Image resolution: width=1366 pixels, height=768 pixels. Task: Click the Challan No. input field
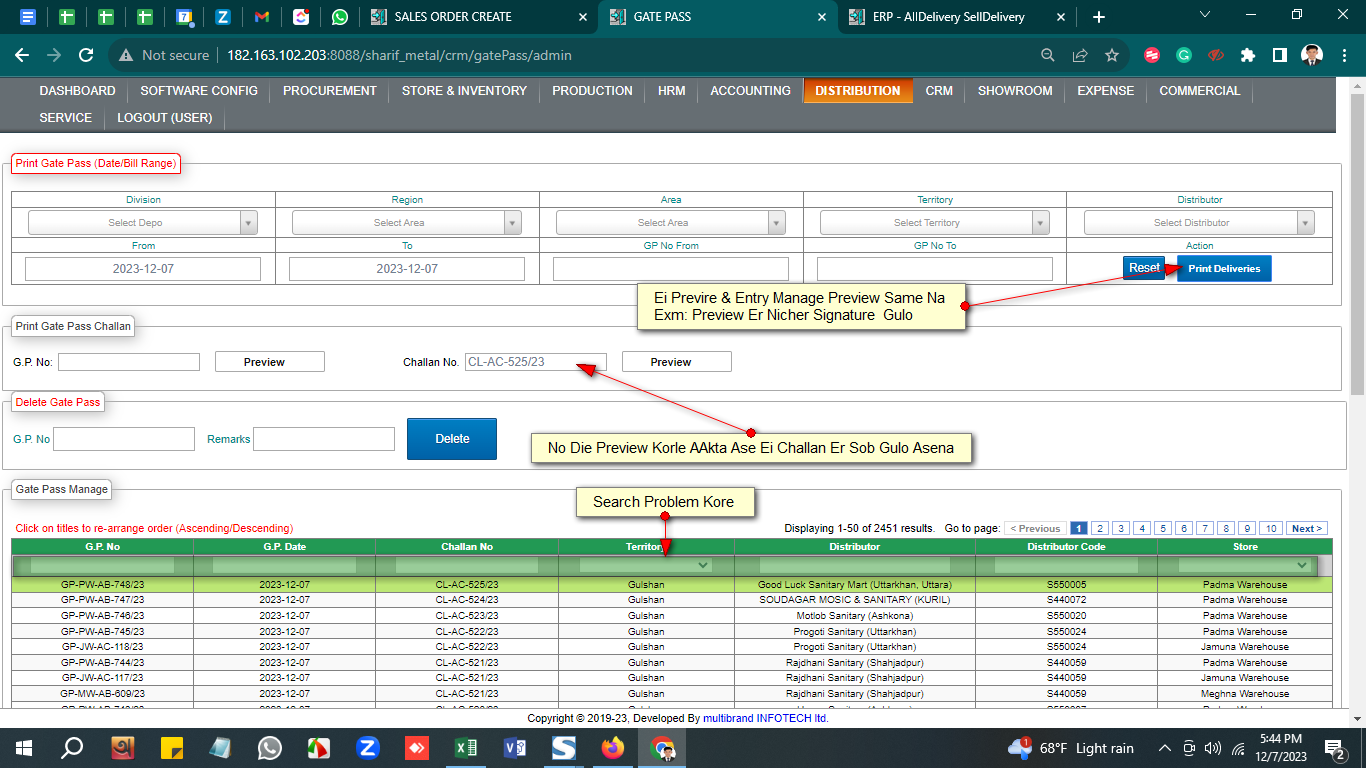pos(535,362)
